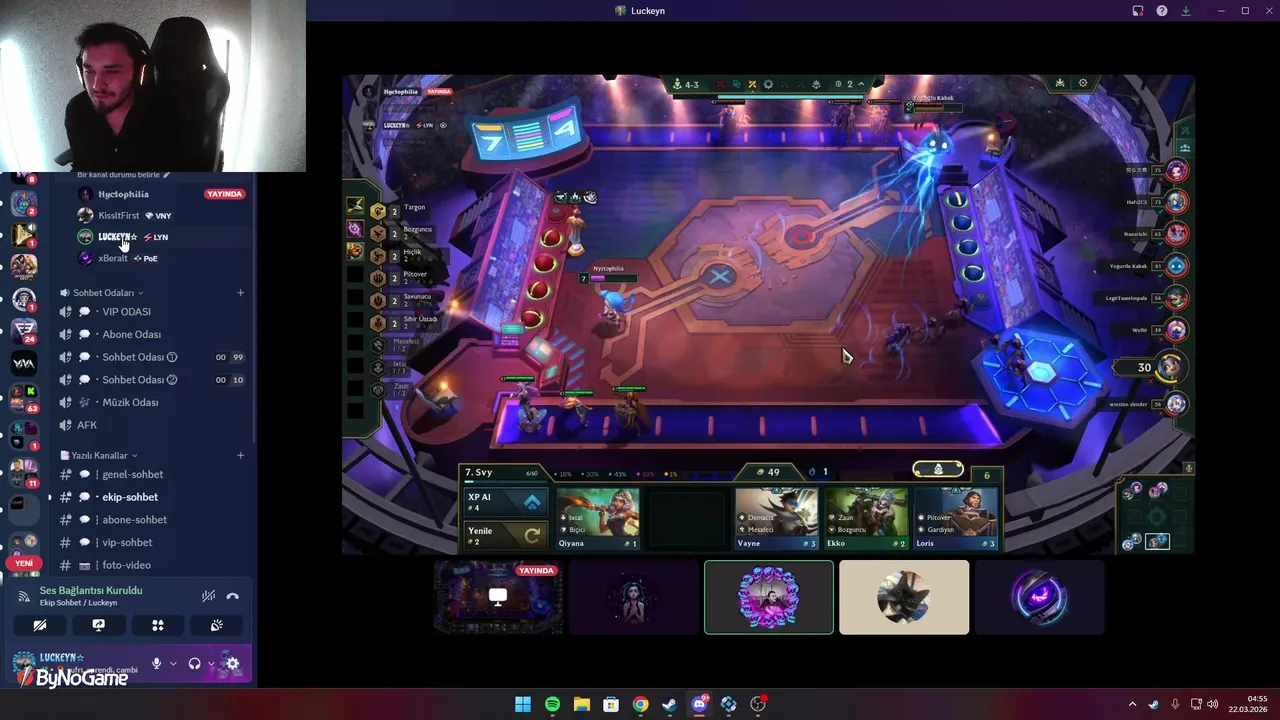Open genel-sohbet text channel
Screen dimensions: 1280x720
(152, 474)
